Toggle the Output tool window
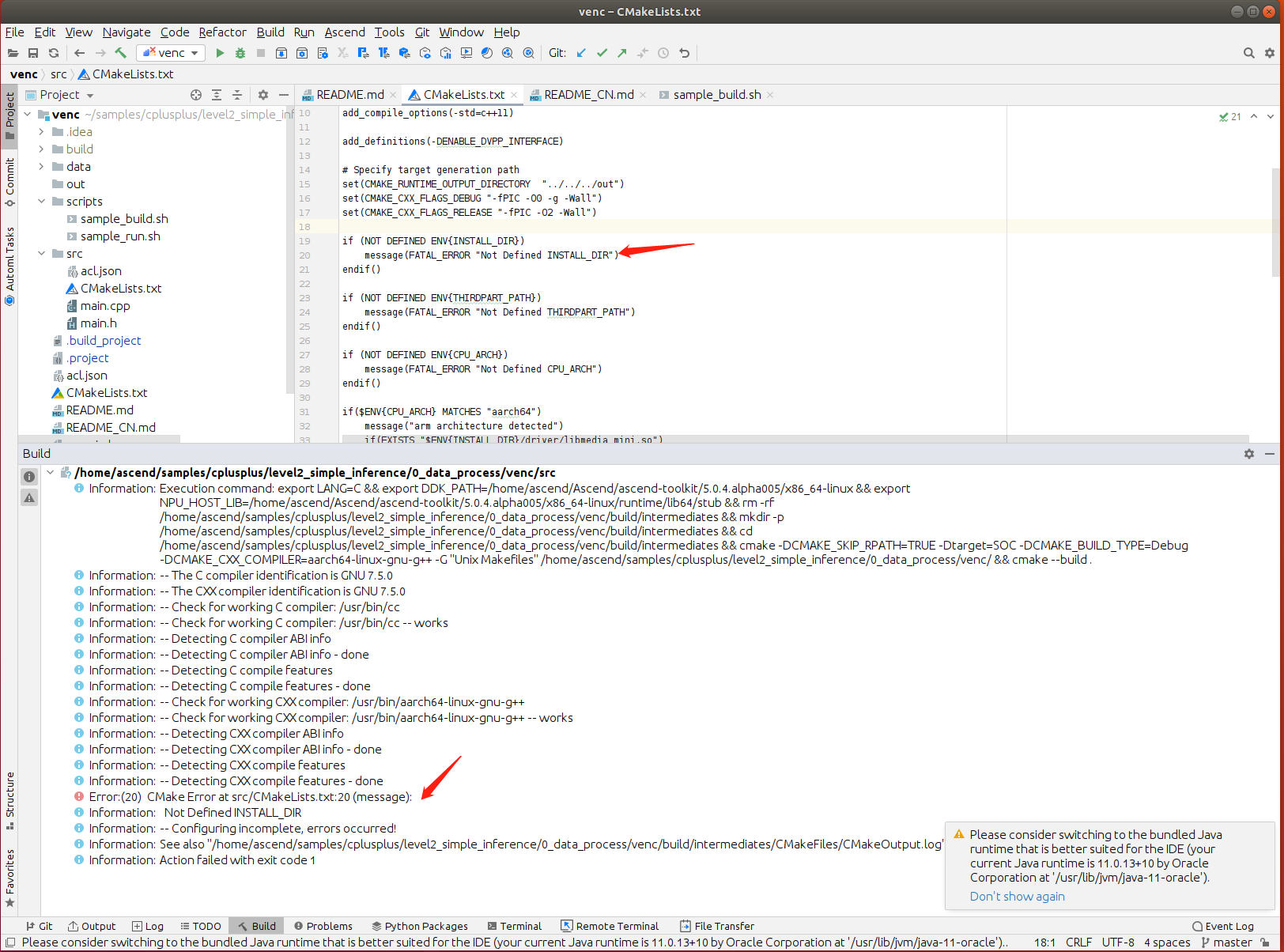This screenshot has width=1284, height=952. coord(92,926)
